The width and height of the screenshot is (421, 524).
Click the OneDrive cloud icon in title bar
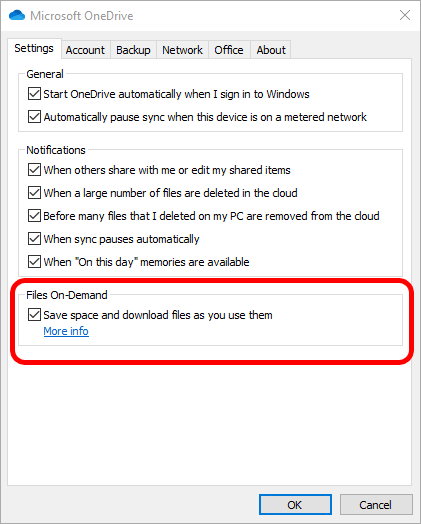tap(17, 15)
